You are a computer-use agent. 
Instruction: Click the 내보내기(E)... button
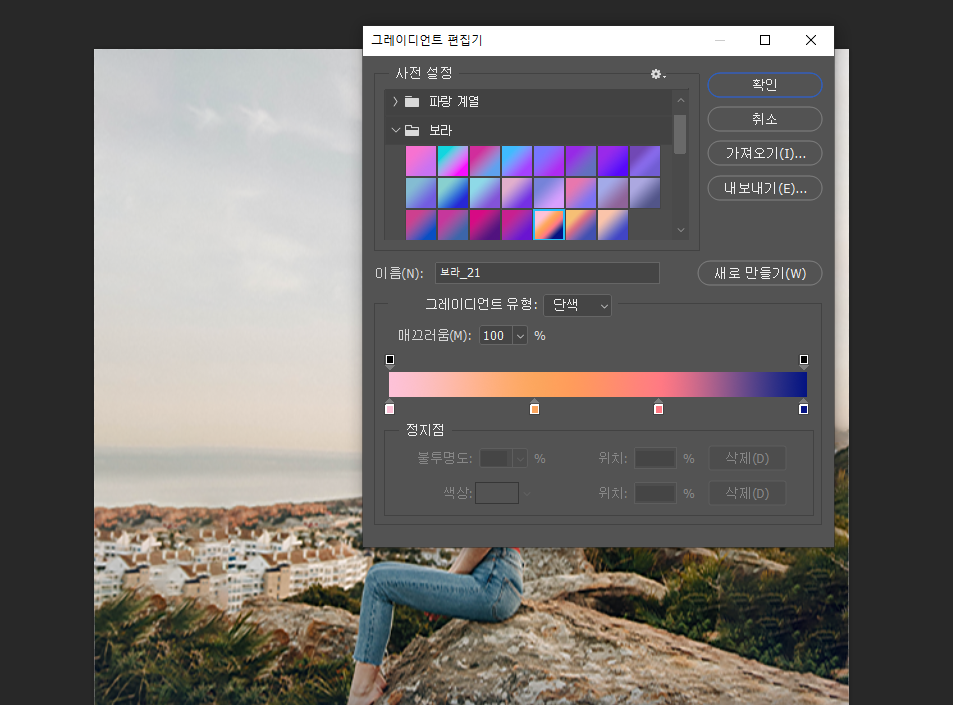point(765,188)
